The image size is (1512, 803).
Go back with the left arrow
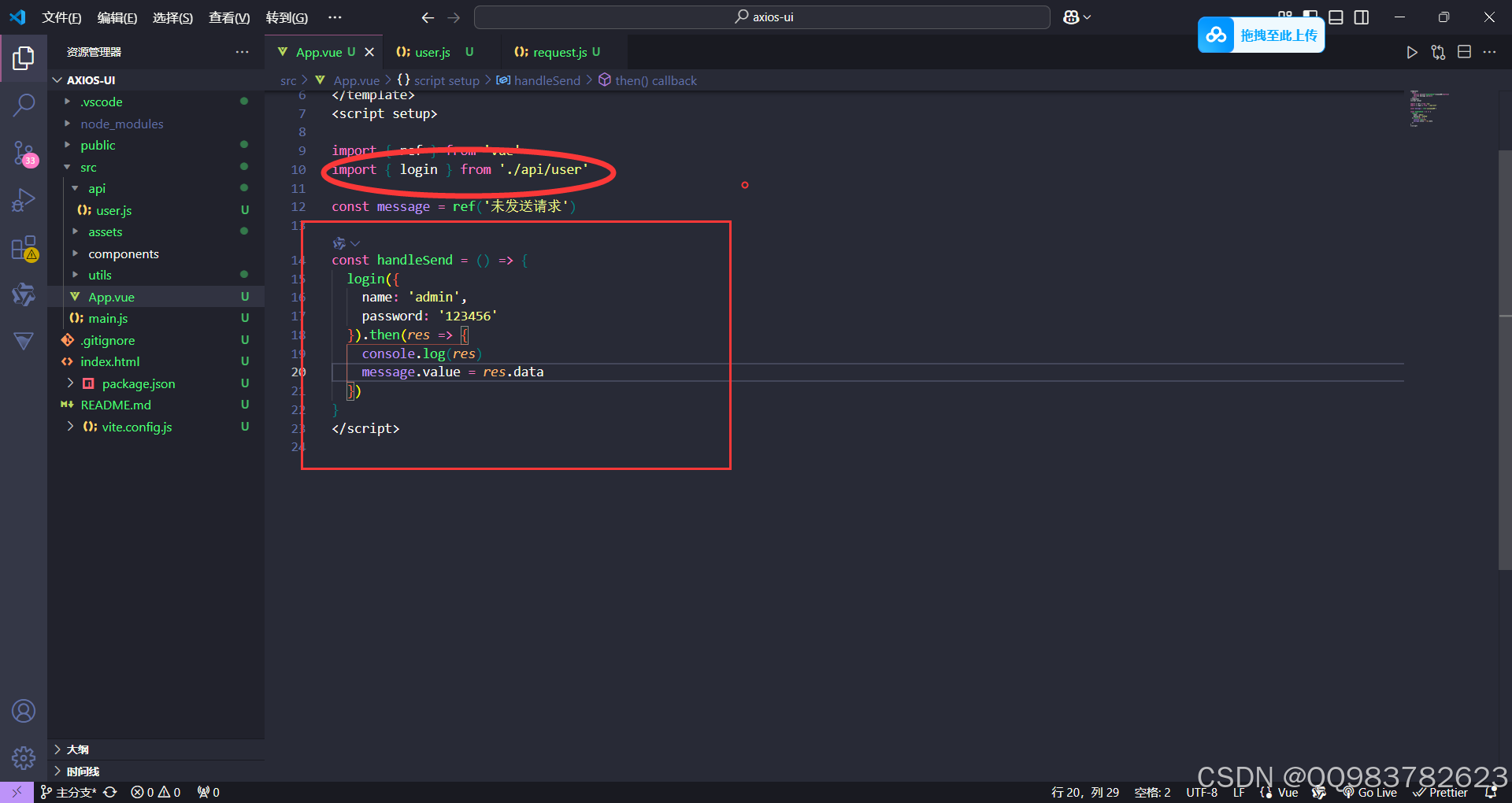(x=428, y=17)
